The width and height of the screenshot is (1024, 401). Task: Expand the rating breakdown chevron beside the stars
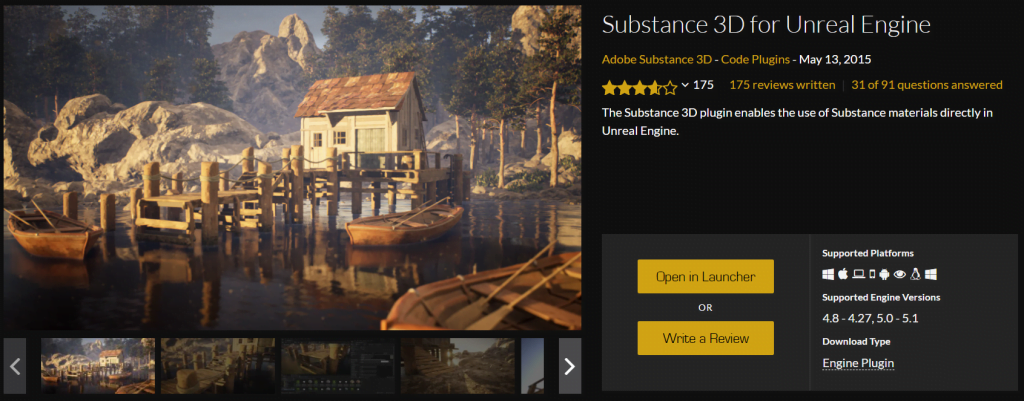pyautogui.click(x=685, y=85)
